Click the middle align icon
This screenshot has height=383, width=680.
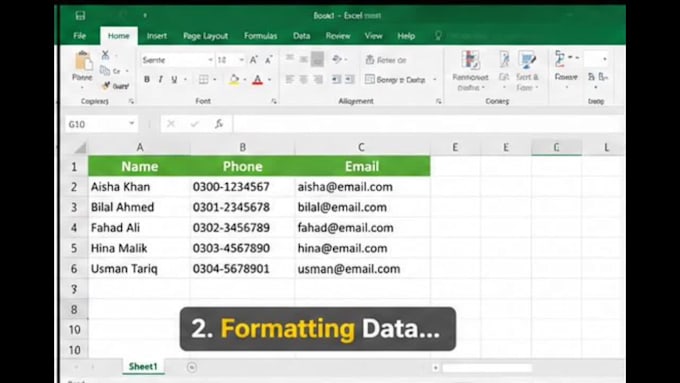[x=304, y=59]
